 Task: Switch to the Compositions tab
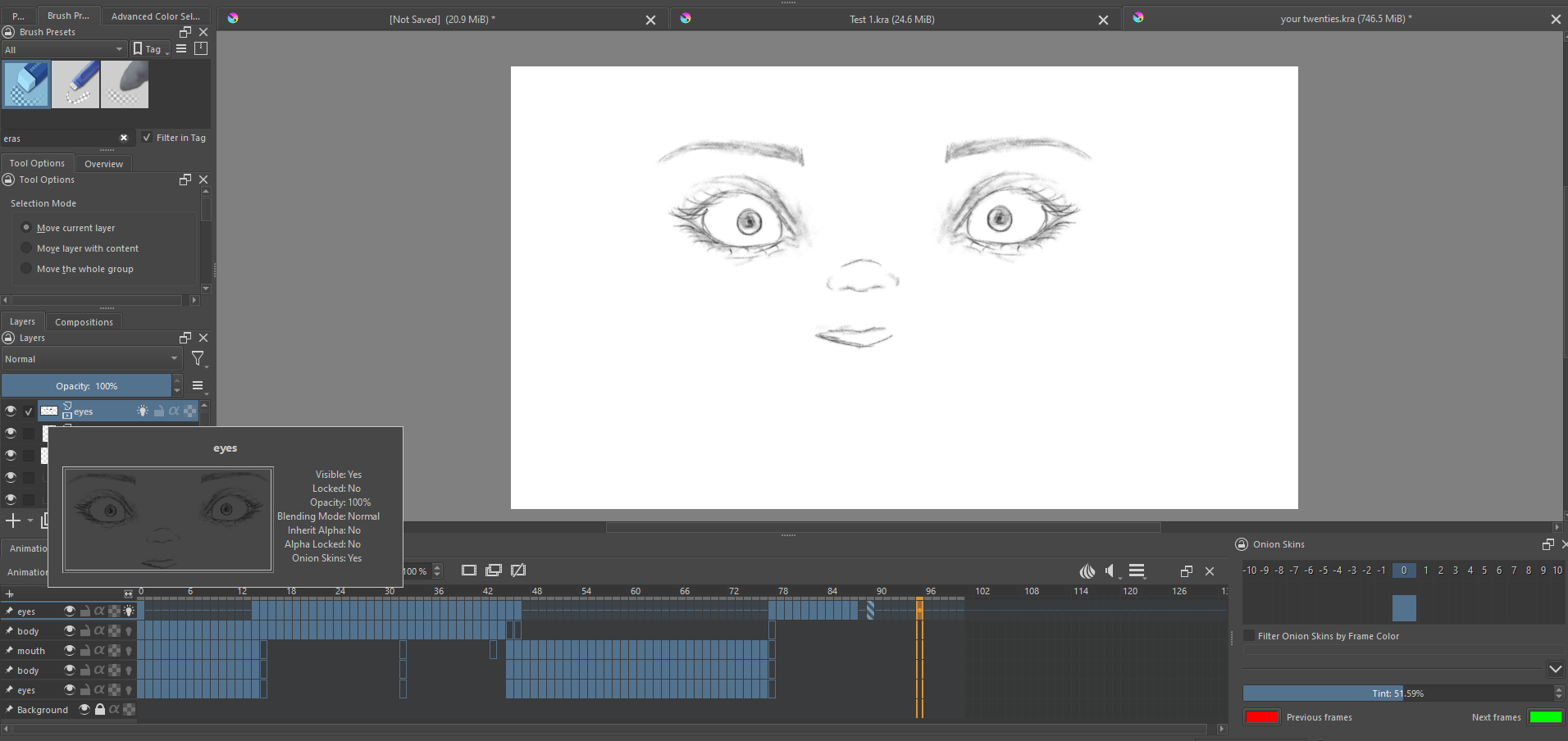[84, 322]
